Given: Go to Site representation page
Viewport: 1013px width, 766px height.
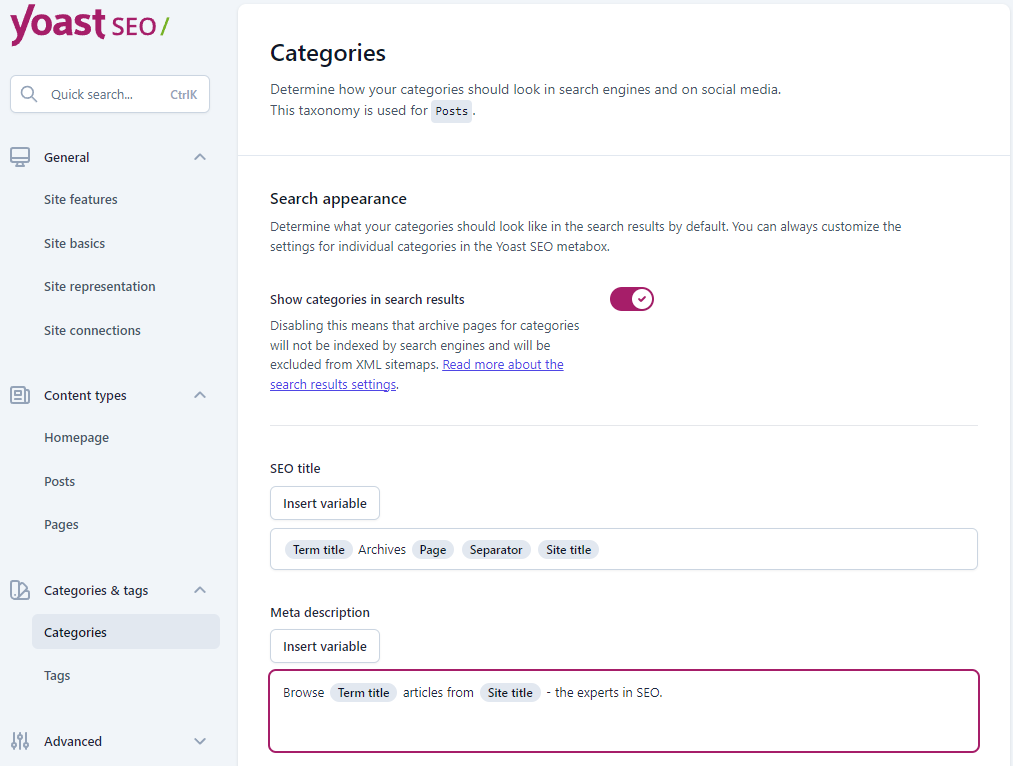Looking at the screenshot, I should (100, 287).
